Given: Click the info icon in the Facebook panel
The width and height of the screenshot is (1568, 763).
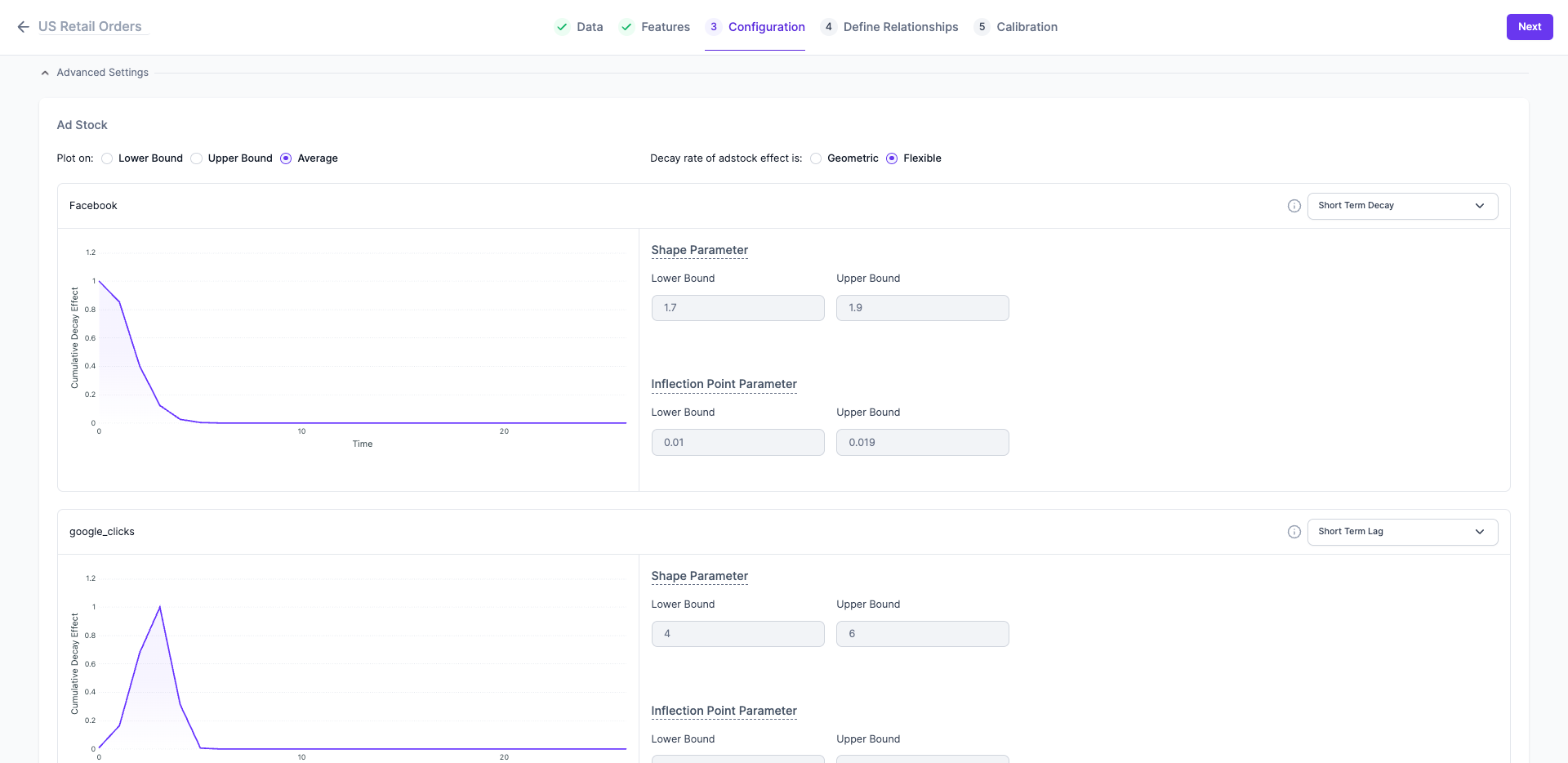Looking at the screenshot, I should 1294,206.
